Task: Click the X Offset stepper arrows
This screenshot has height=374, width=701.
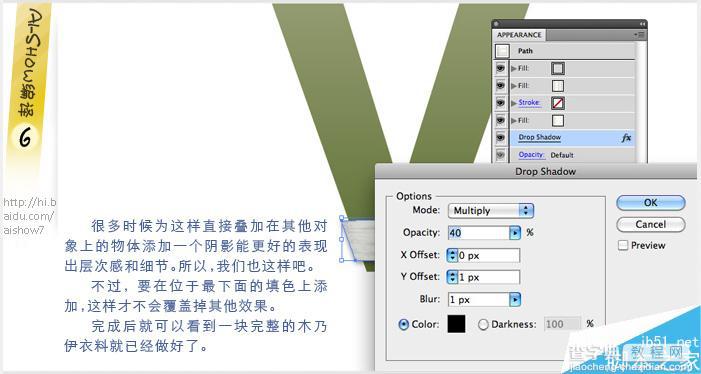Action: pos(452,256)
